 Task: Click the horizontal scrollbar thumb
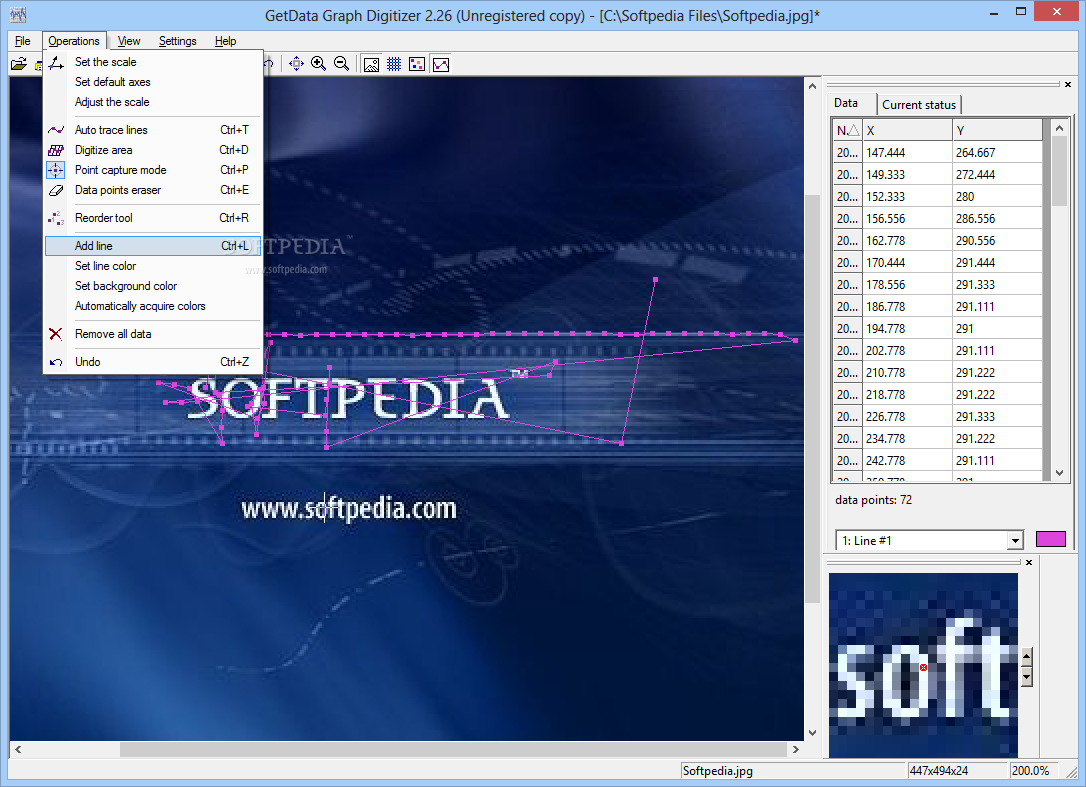453,750
